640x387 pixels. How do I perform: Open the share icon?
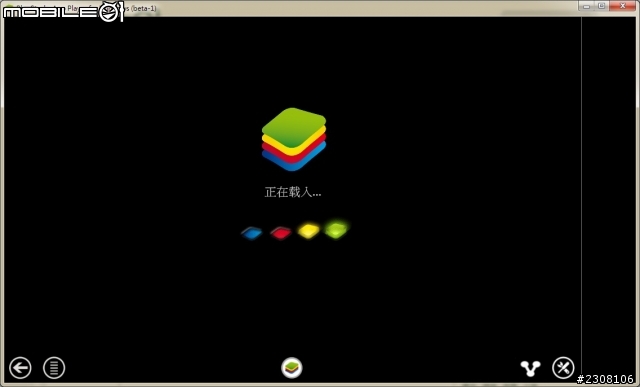click(x=530, y=368)
